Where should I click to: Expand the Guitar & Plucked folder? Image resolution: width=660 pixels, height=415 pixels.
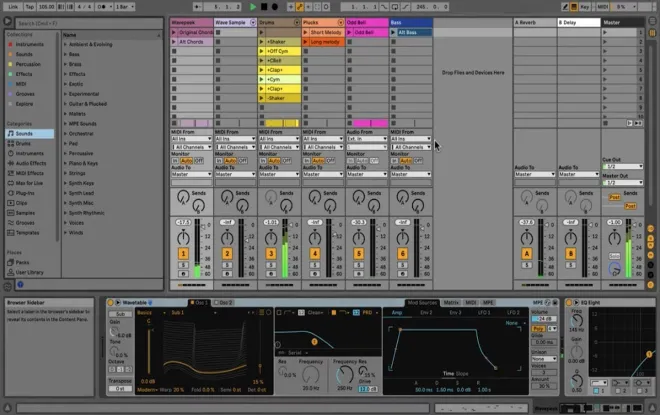[x=65, y=104]
